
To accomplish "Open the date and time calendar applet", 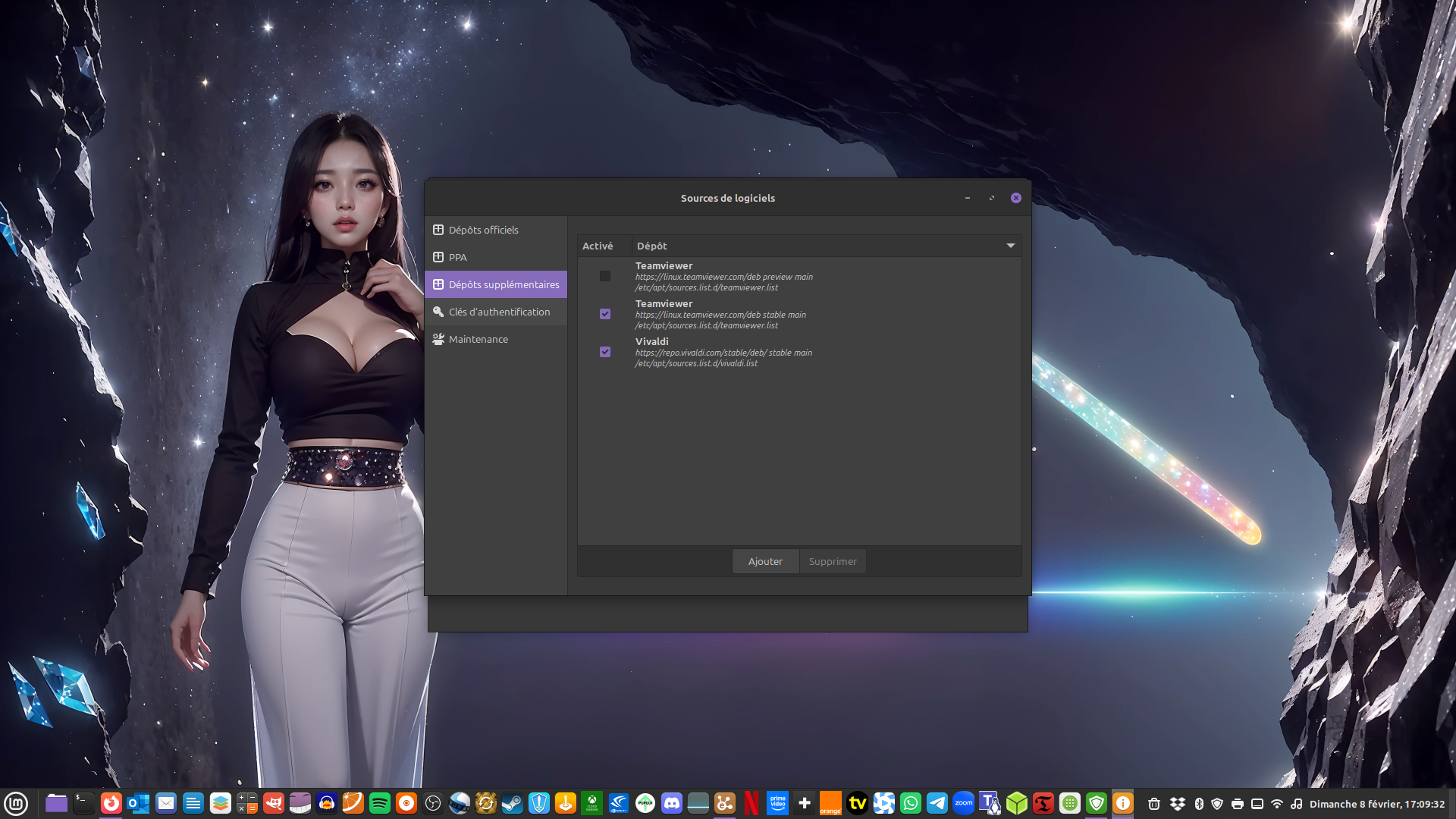I will pyautogui.click(x=1376, y=804).
